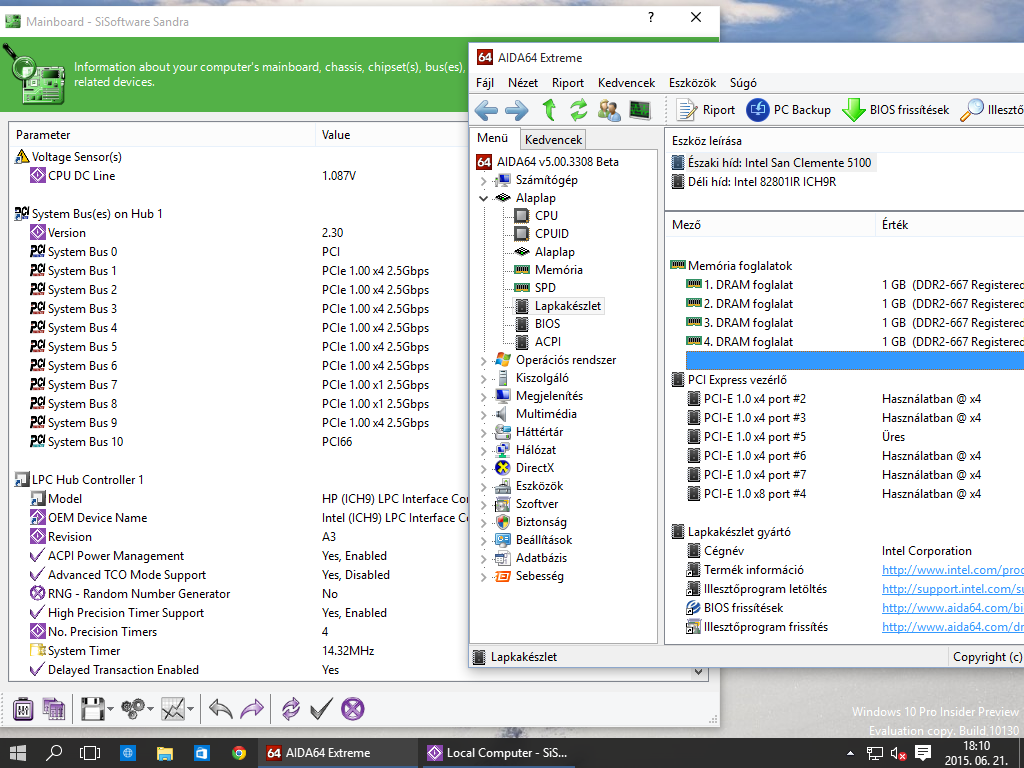Click the purple cancel X icon in Sandra
1024x768 pixels.
[x=353, y=709]
